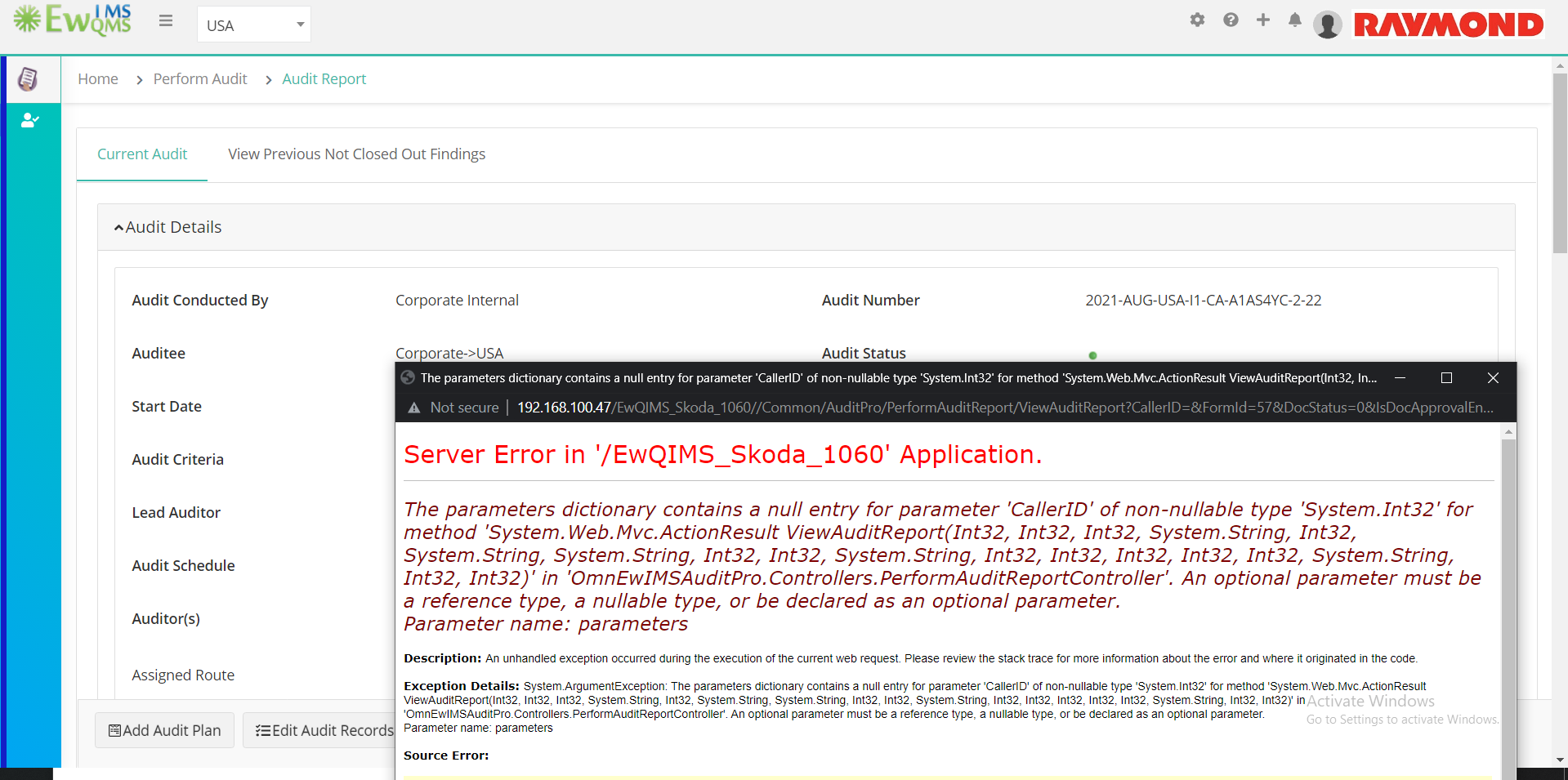Click the Server Error heading text

723,455
